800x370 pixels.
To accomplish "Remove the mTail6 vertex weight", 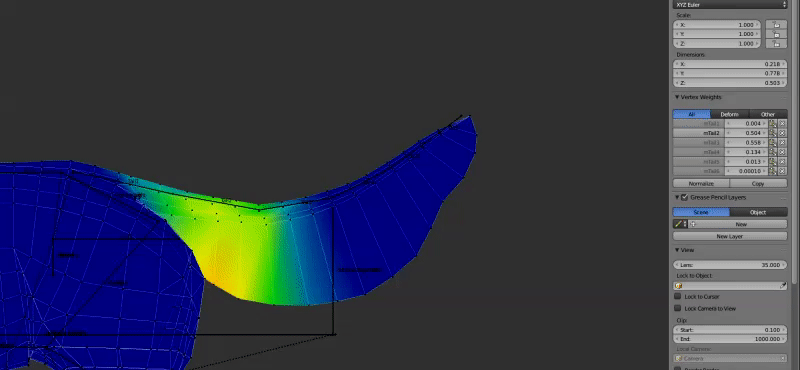I will tap(782, 171).
